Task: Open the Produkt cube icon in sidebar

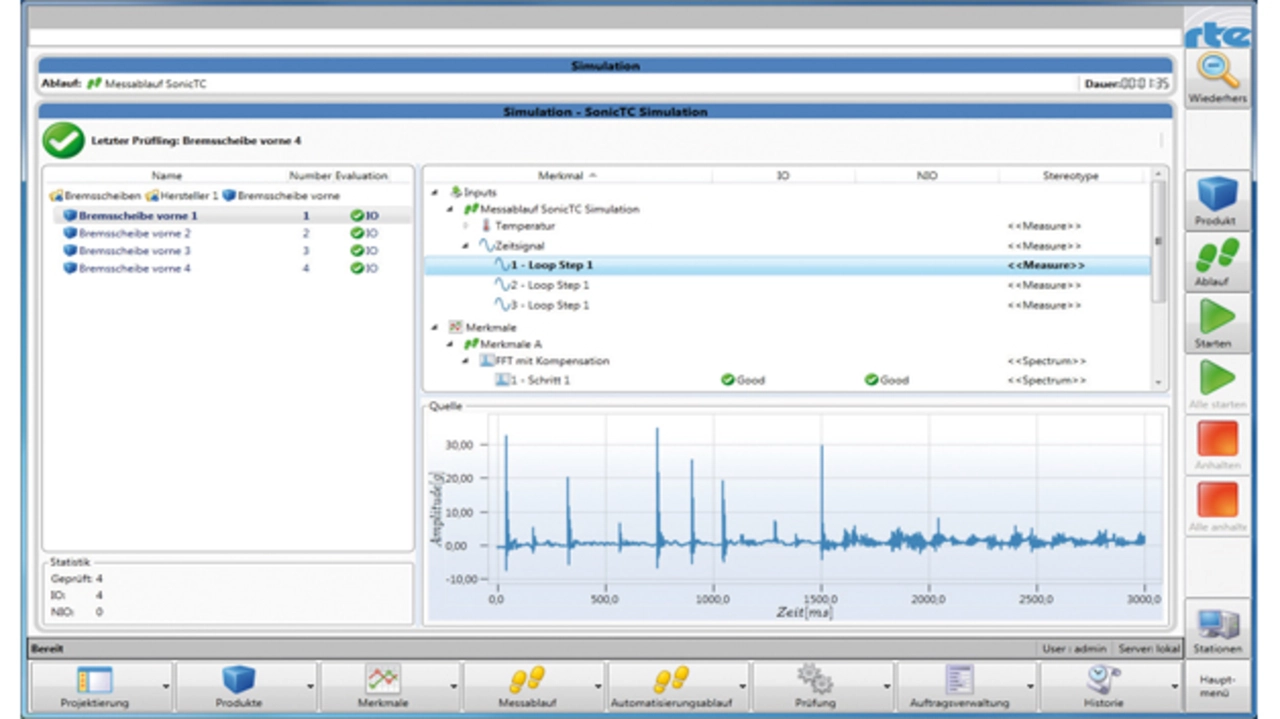Action: 1217,195
